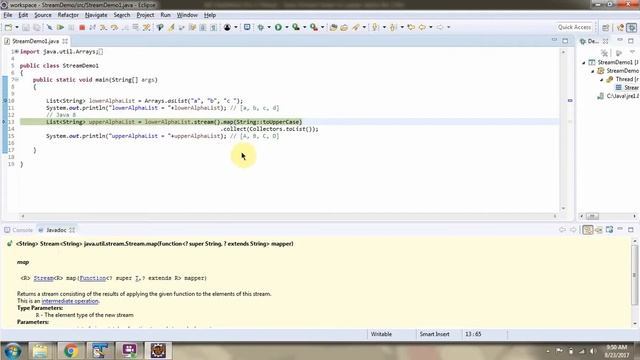Click the Save All toolbar icon
640x360 pixels.
(x=37, y=27)
